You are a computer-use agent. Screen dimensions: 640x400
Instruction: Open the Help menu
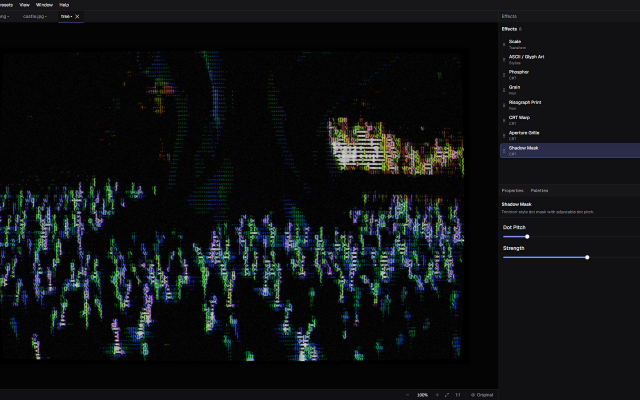pos(64,5)
